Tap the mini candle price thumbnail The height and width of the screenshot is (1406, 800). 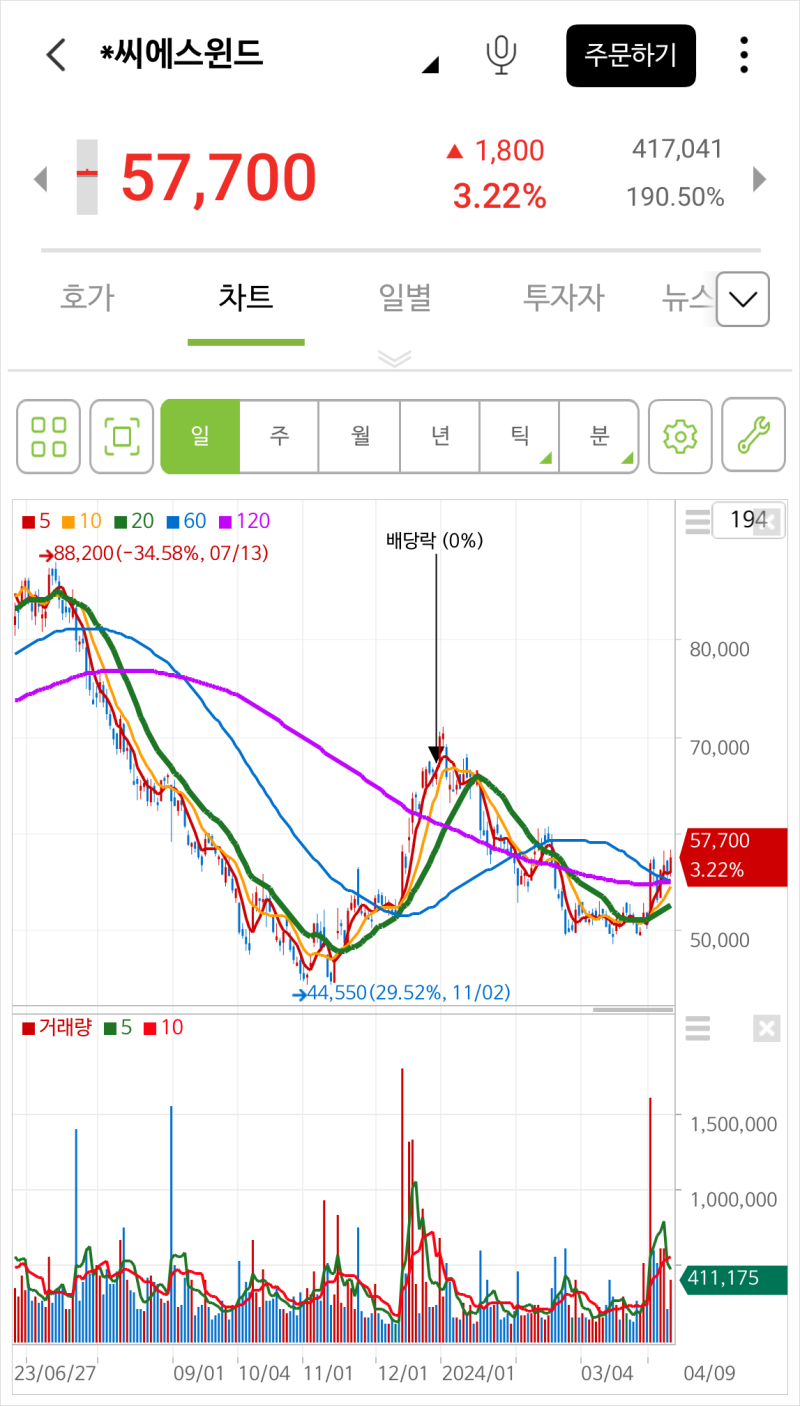click(88, 176)
